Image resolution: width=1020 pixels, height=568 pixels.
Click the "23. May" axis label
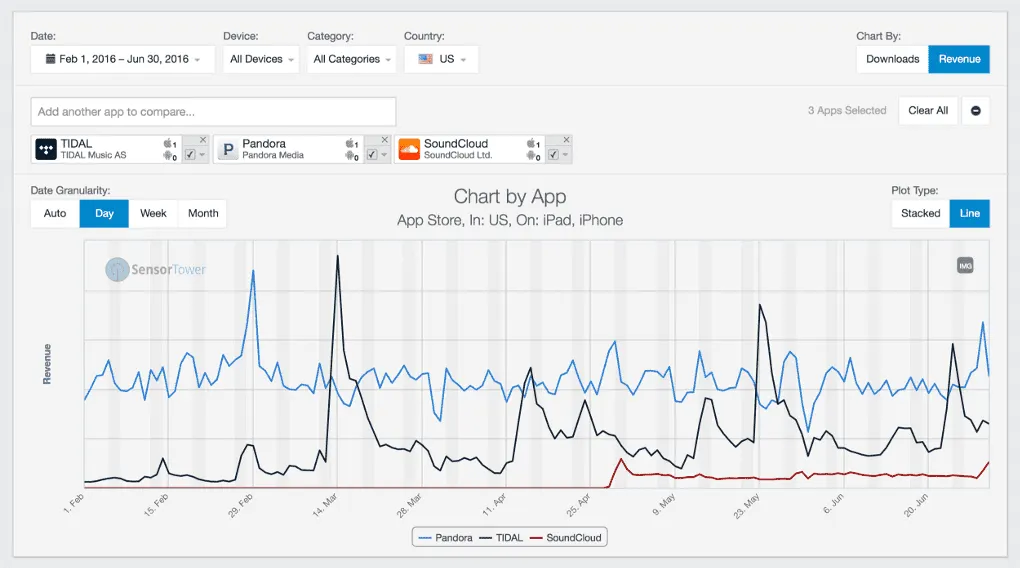[747, 506]
